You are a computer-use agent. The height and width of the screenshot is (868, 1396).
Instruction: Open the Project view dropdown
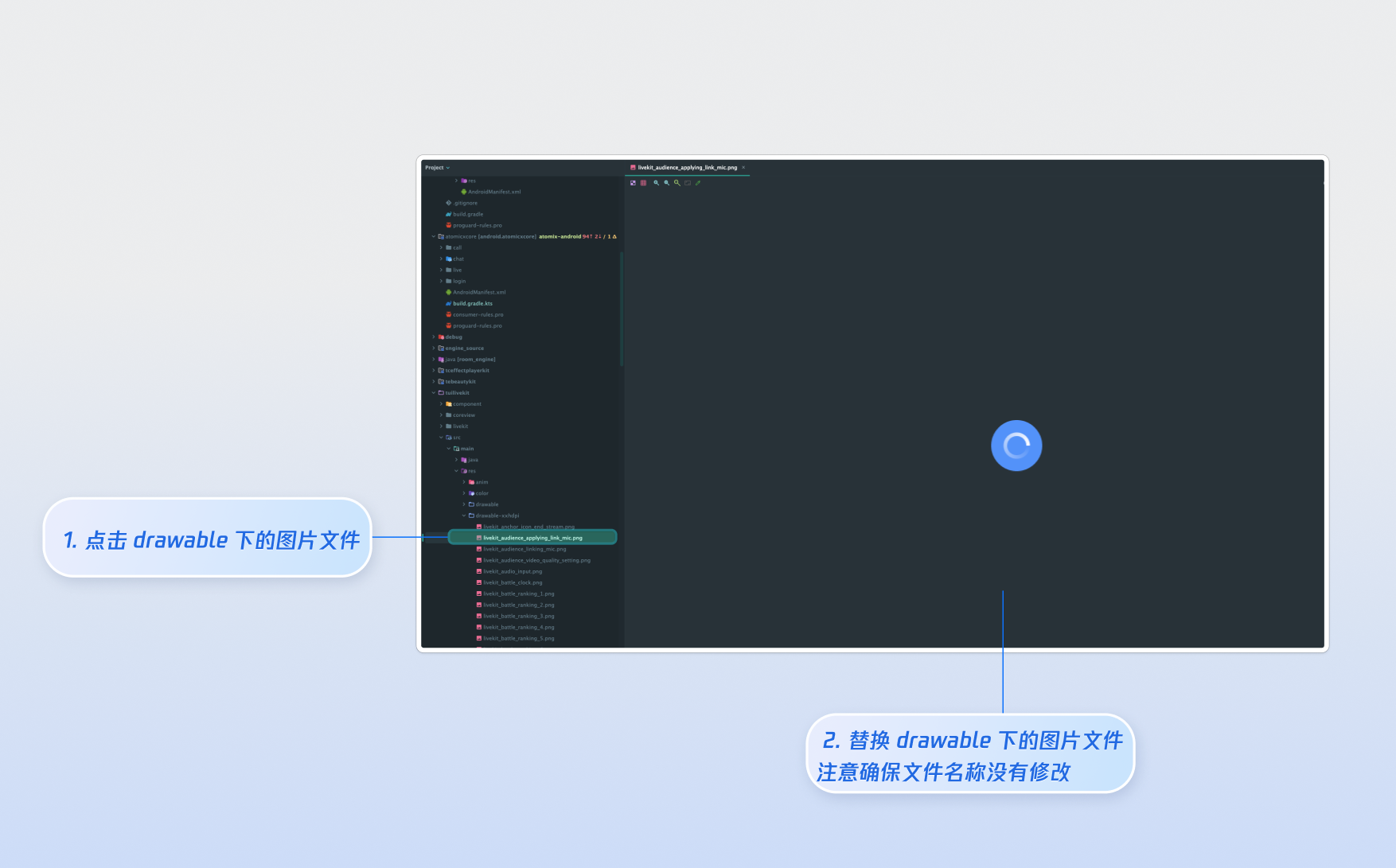pyautogui.click(x=437, y=168)
